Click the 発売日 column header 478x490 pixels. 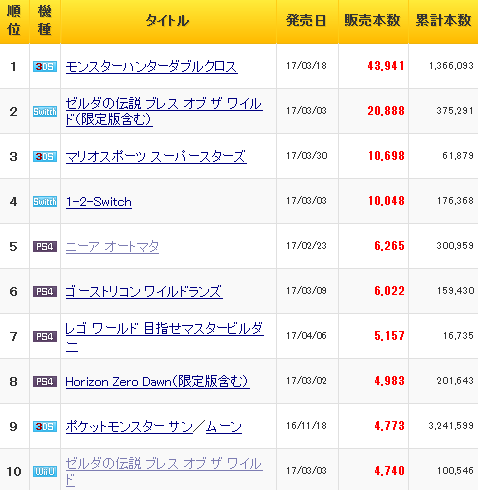click(x=306, y=21)
